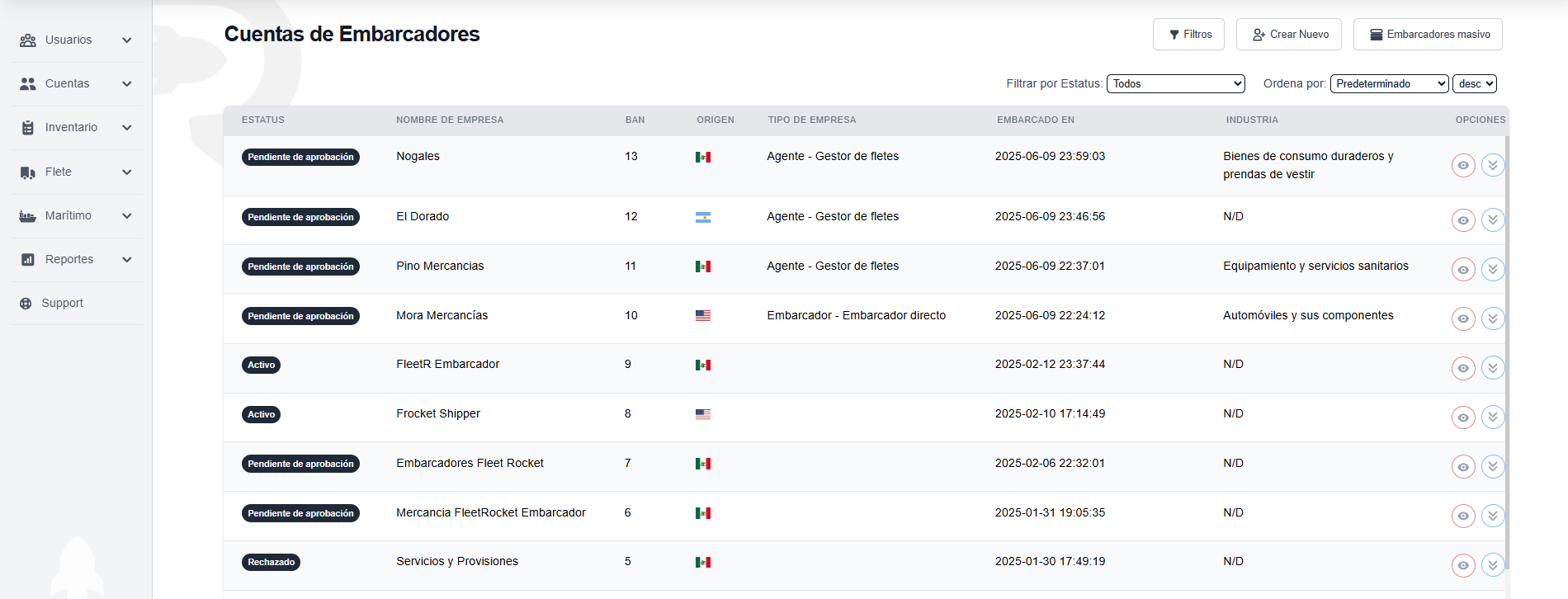Expand row options chevron for Pino Mercancias
The width and height of the screenshot is (1568, 599).
click(1492, 269)
